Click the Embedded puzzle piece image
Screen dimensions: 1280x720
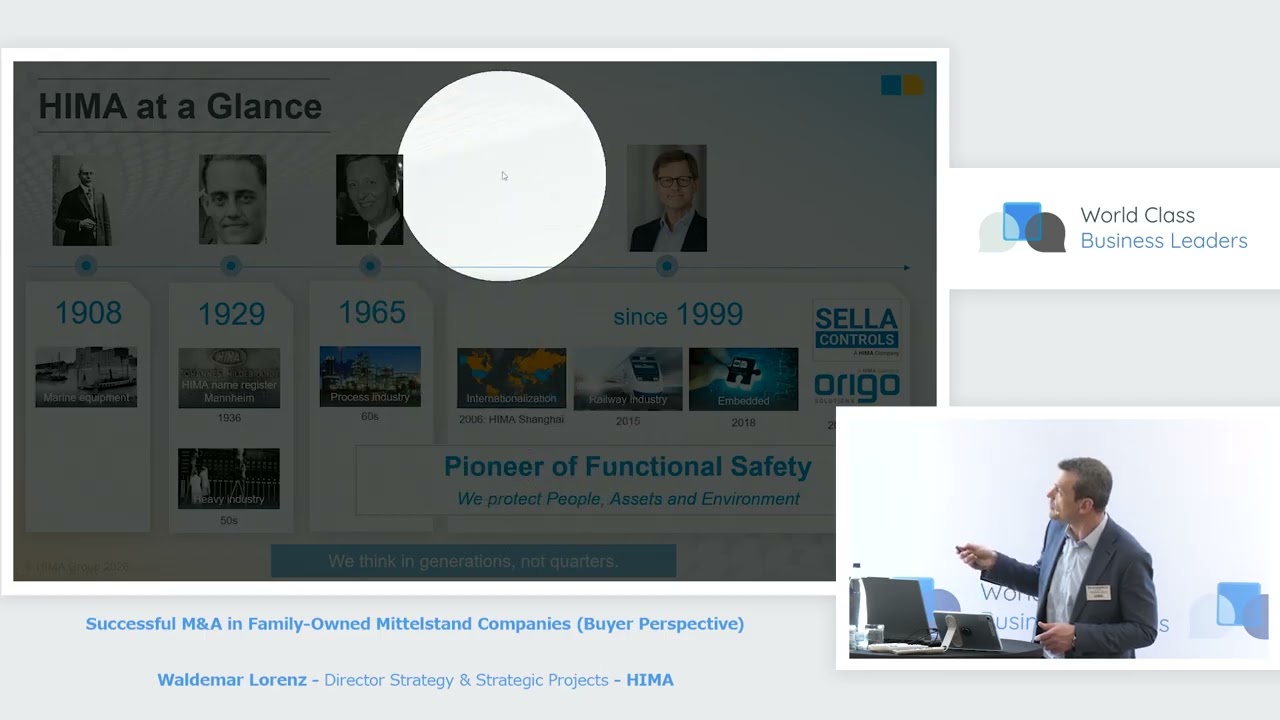743,379
